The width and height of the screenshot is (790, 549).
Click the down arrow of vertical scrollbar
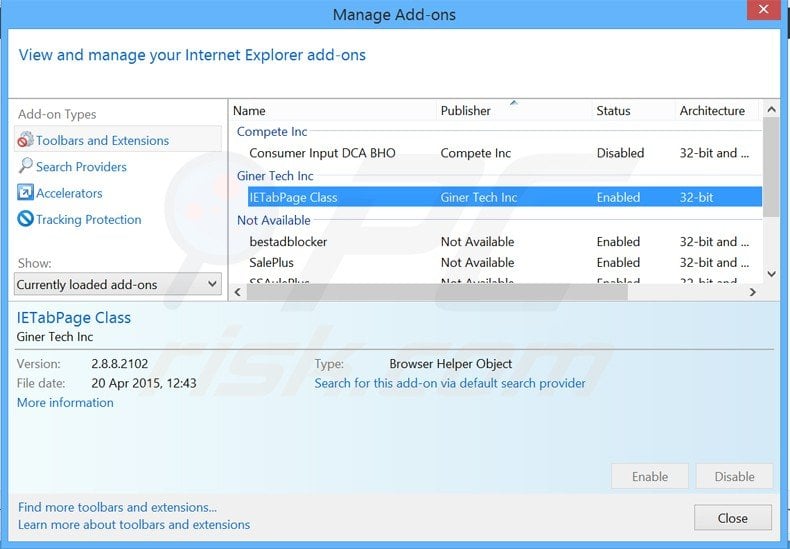(771, 274)
